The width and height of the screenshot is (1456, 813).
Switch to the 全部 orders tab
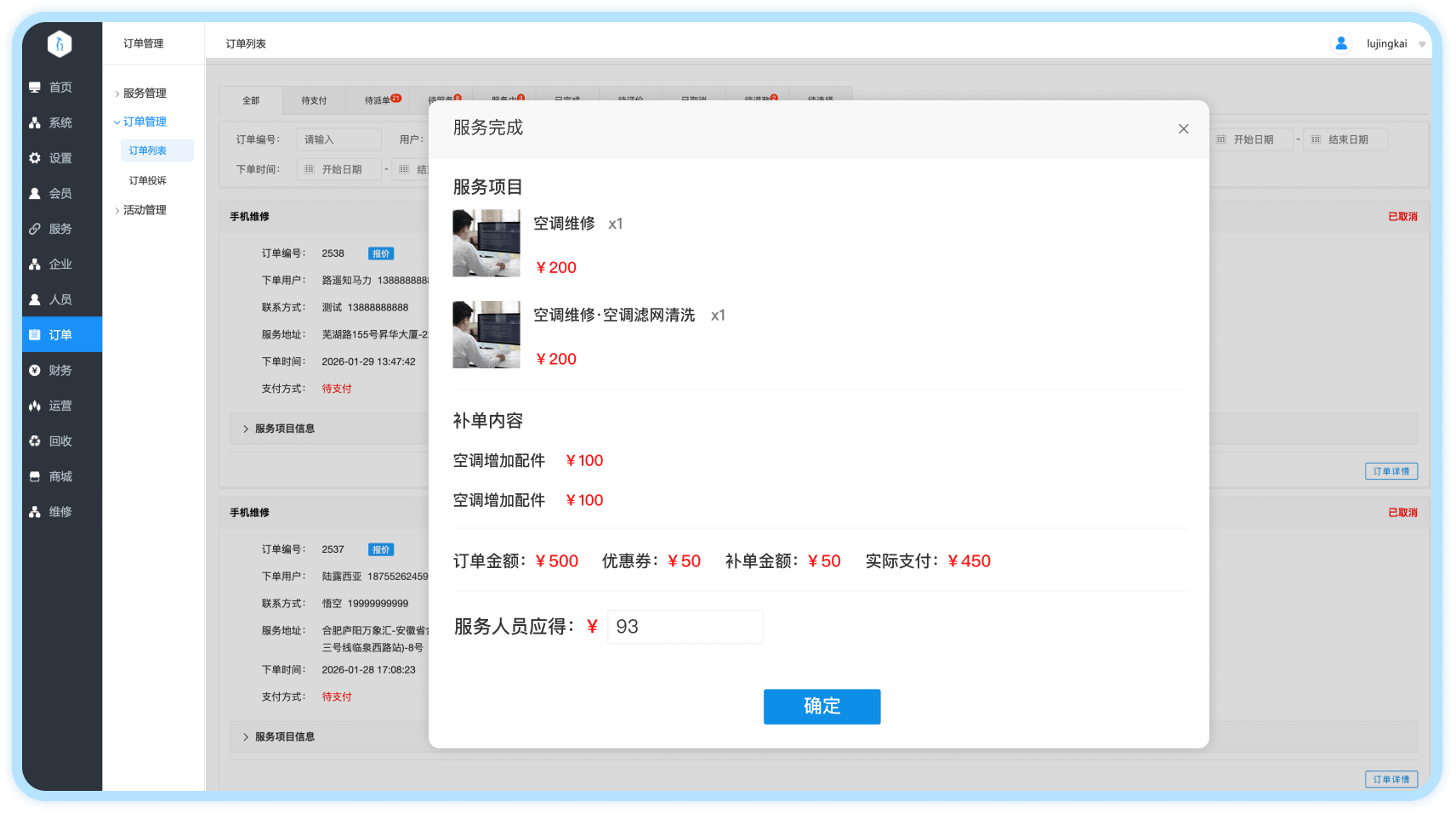pos(251,100)
